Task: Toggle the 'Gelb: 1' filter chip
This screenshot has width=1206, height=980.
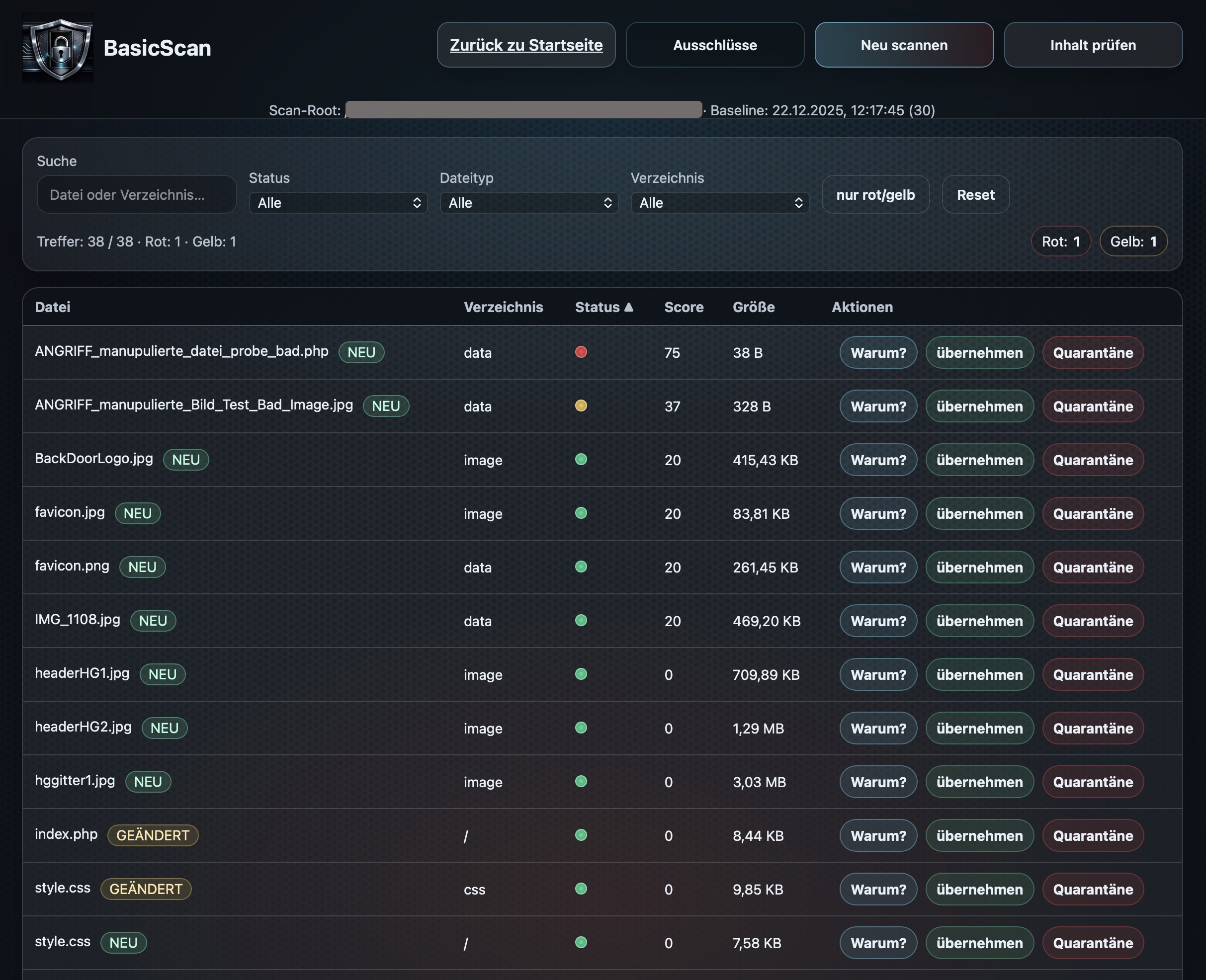Action: click(1133, 241)
